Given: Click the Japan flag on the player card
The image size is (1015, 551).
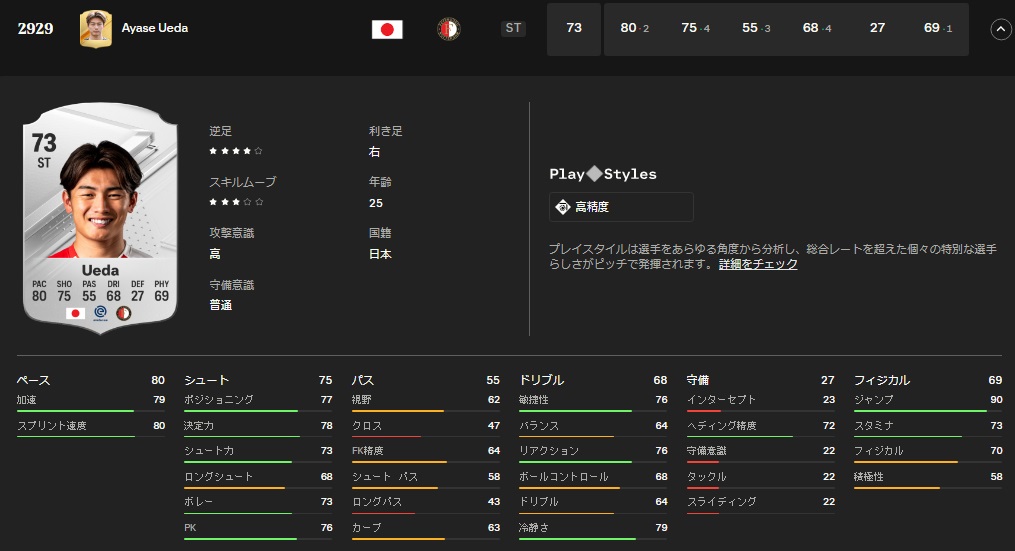Looking at the screenshot, I should click(75, 313).
